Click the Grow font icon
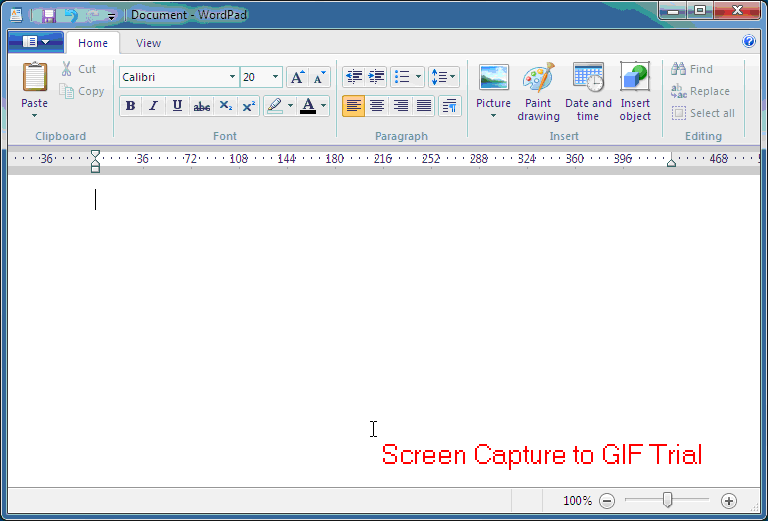This screenshot has height=521, width=768. [x=297, y=77]
